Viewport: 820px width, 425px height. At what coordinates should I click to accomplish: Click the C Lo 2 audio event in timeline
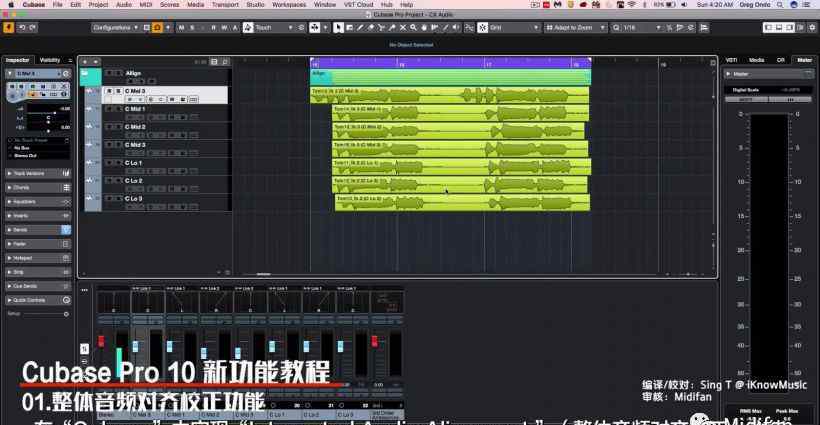click(460, 185)
